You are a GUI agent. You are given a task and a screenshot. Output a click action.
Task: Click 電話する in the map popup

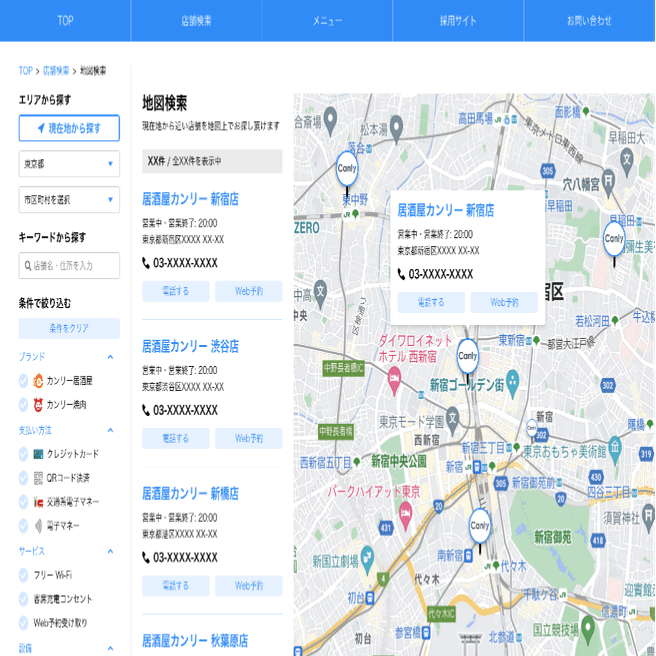tap(431, 302)
